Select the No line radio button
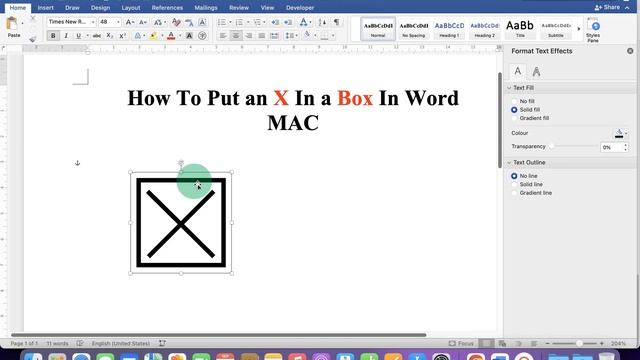The image size is (640, 360). [514, 176]
